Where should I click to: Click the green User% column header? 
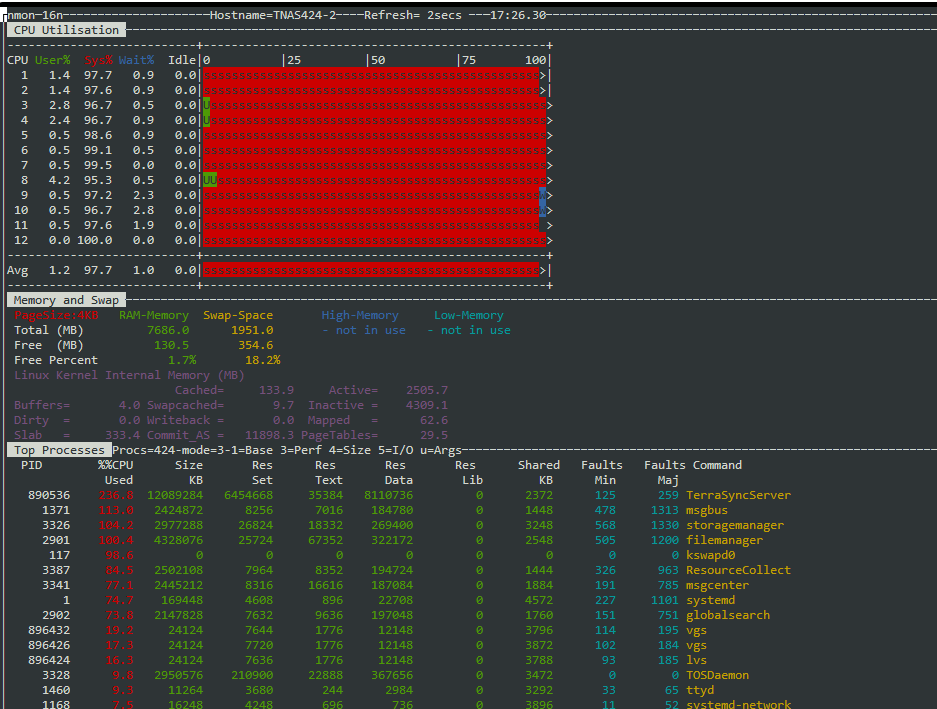point(53,60)
